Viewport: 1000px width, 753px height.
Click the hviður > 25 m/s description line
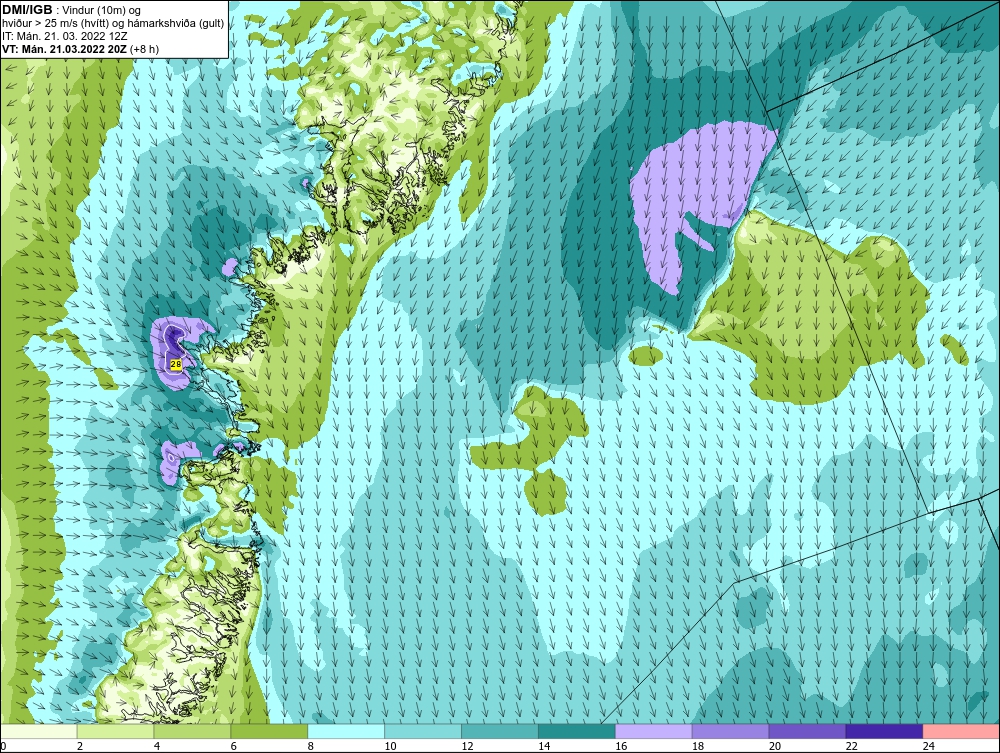tap(113, 23)
